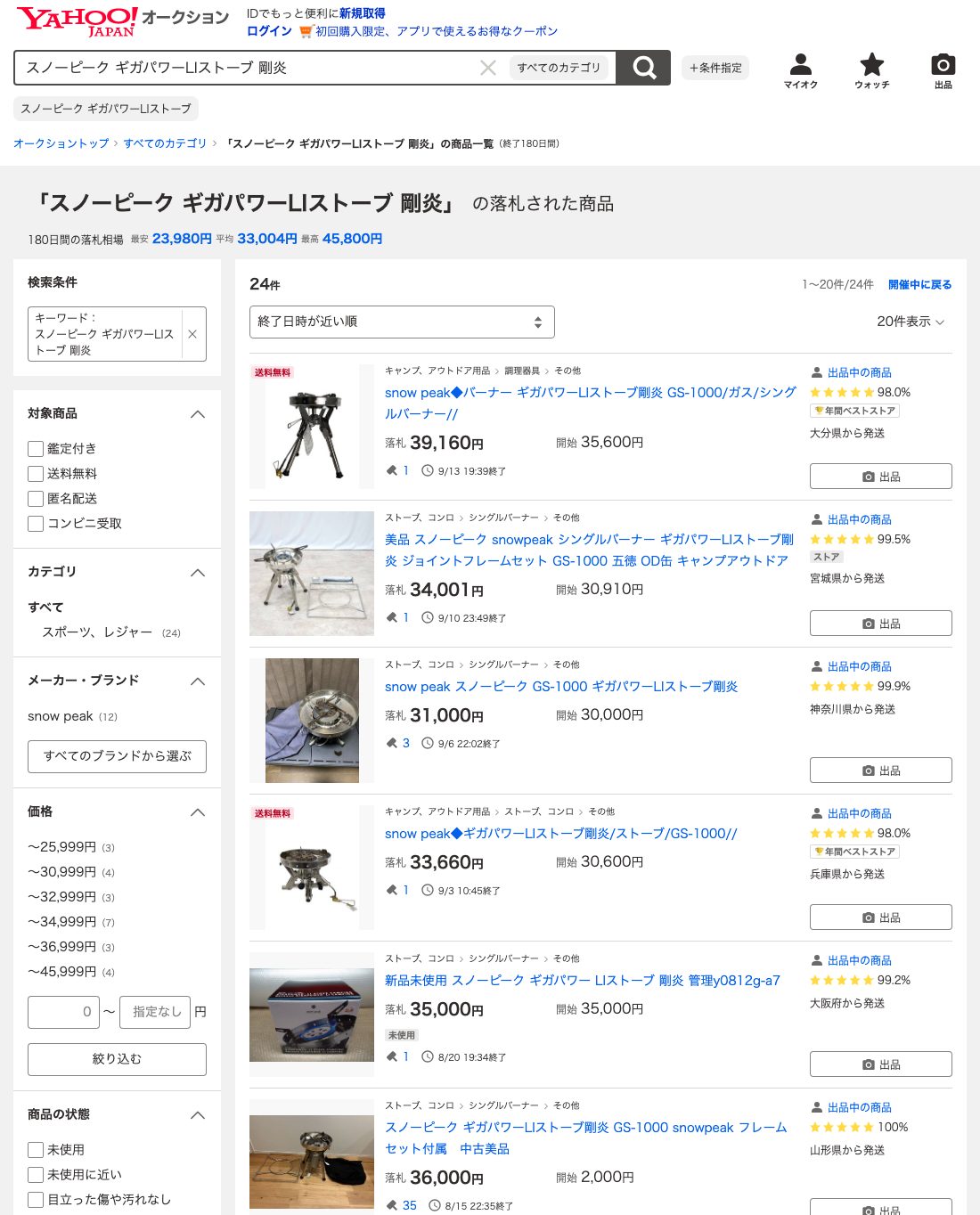Click the magnifier search button
Image resolution: width=980 pixels, height=1215 pixels.
(x=643, y=68)
